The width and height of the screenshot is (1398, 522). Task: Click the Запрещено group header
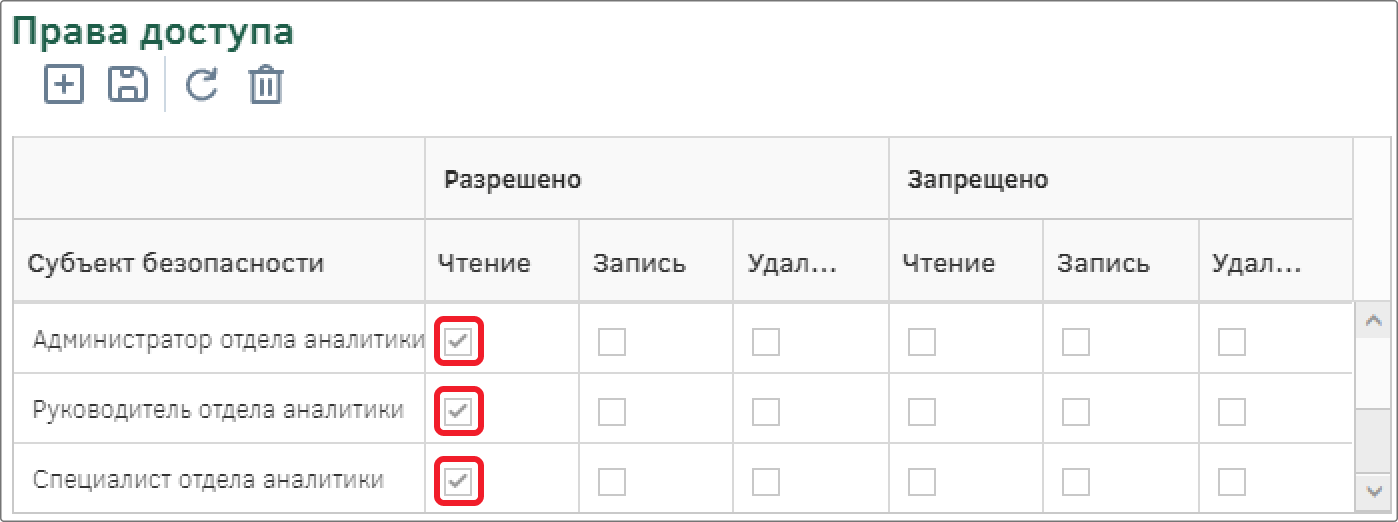pos(978,180)
